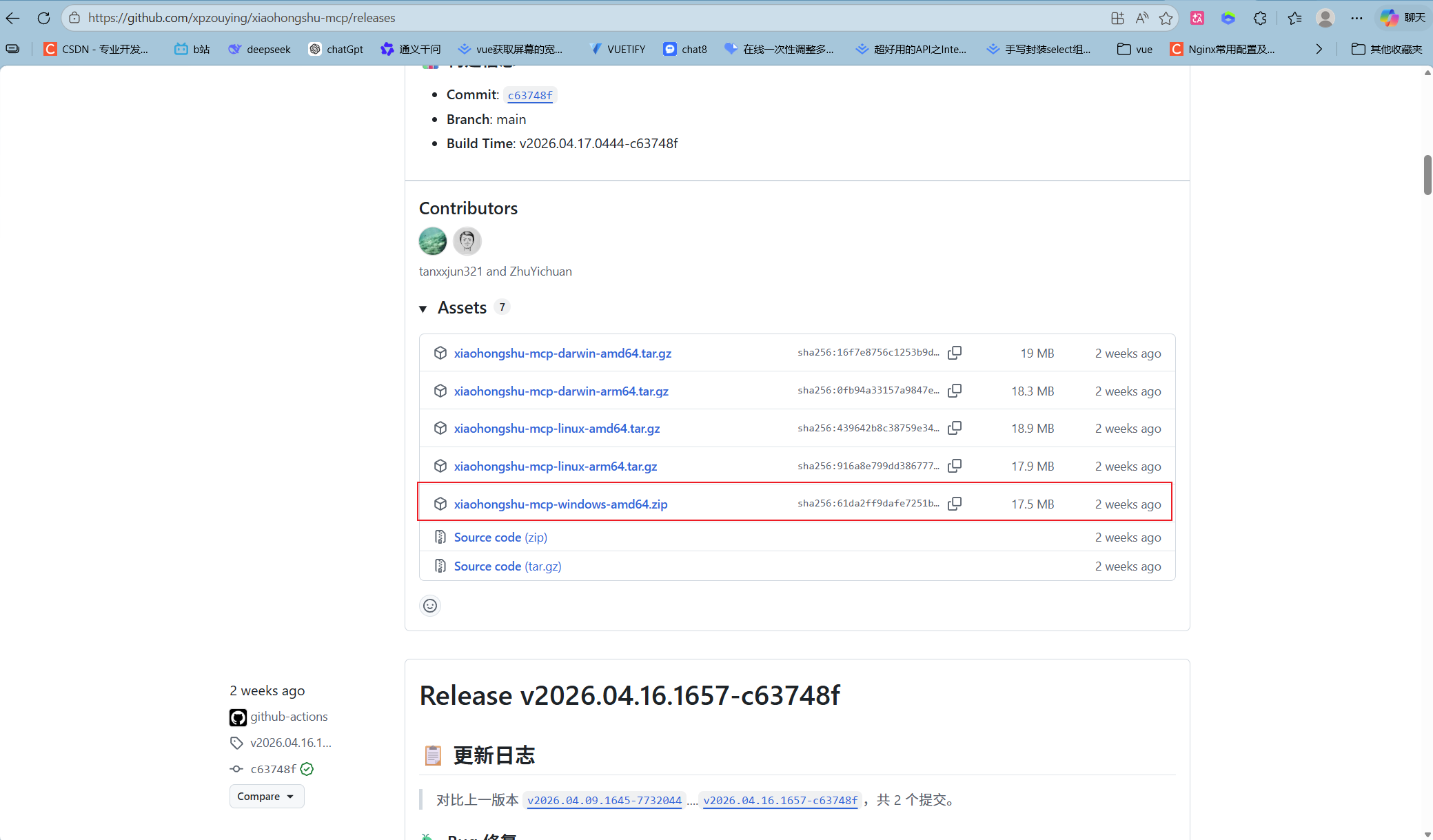Click the vertical page scrollbar thumb
Image resolution: width=1433 pixels, height=840 pixels.
coord(1427,175)
